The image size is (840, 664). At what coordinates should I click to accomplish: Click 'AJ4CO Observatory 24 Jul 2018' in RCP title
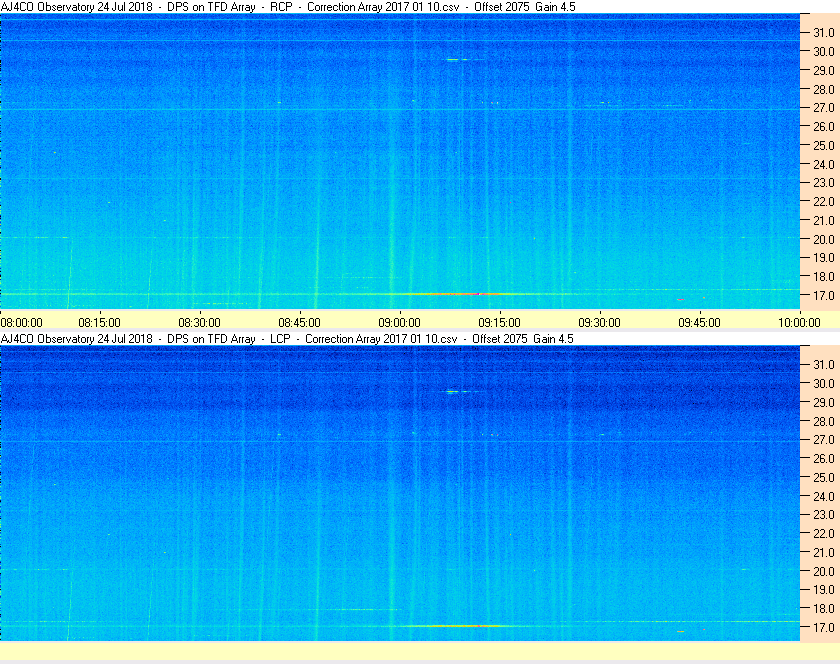click(x=77, y=7)
